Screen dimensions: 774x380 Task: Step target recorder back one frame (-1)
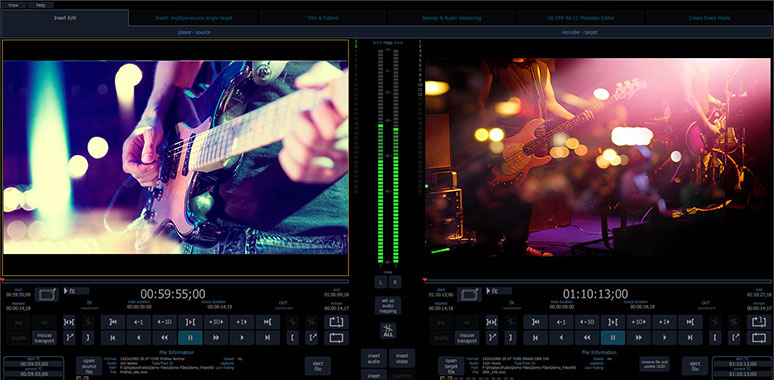point(561,322)
